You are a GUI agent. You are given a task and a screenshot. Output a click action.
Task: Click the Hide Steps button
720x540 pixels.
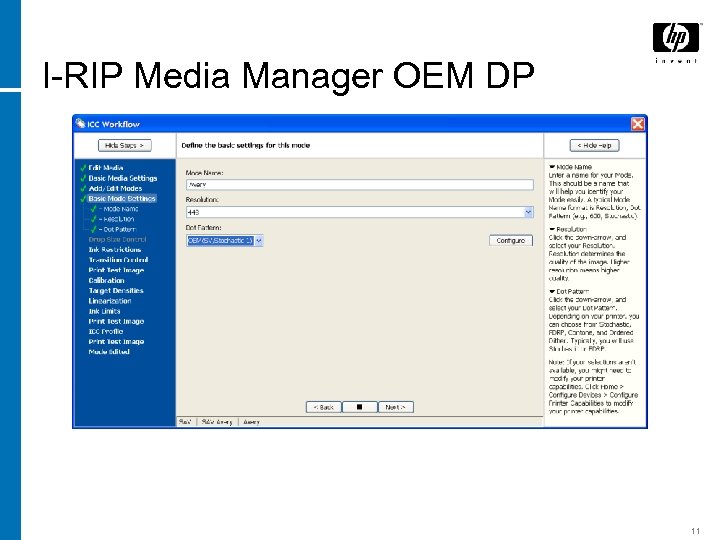tap(124, 146)
